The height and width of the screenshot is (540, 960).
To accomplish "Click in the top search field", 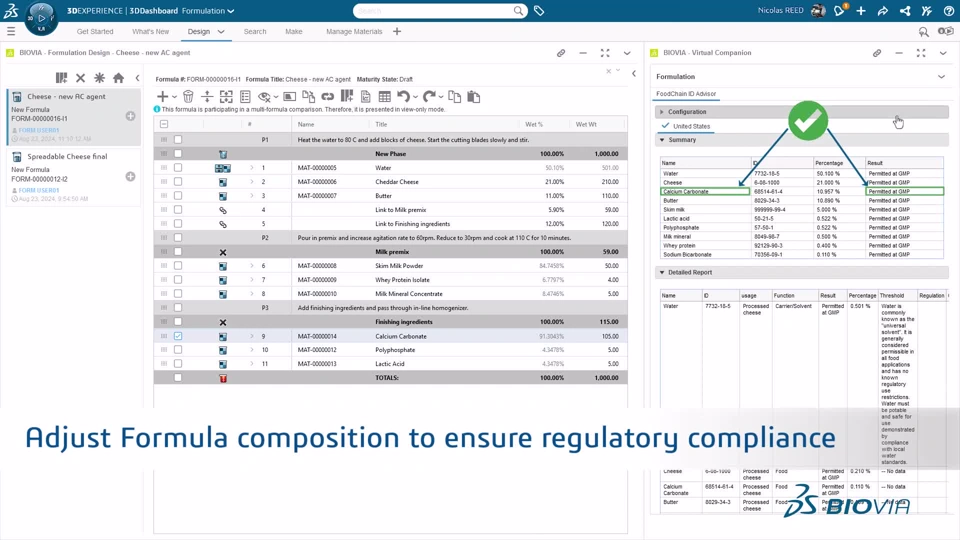I will coord(433,10).
